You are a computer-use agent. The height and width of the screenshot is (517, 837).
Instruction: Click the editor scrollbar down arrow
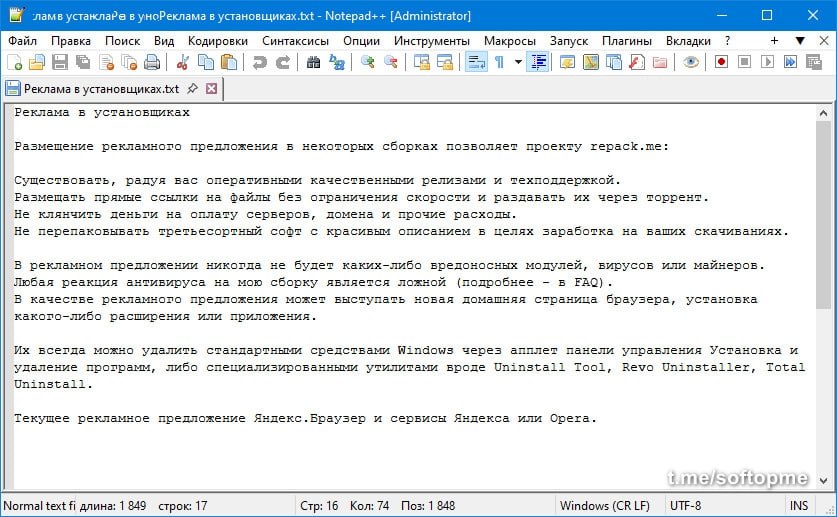tap(823, 481)
